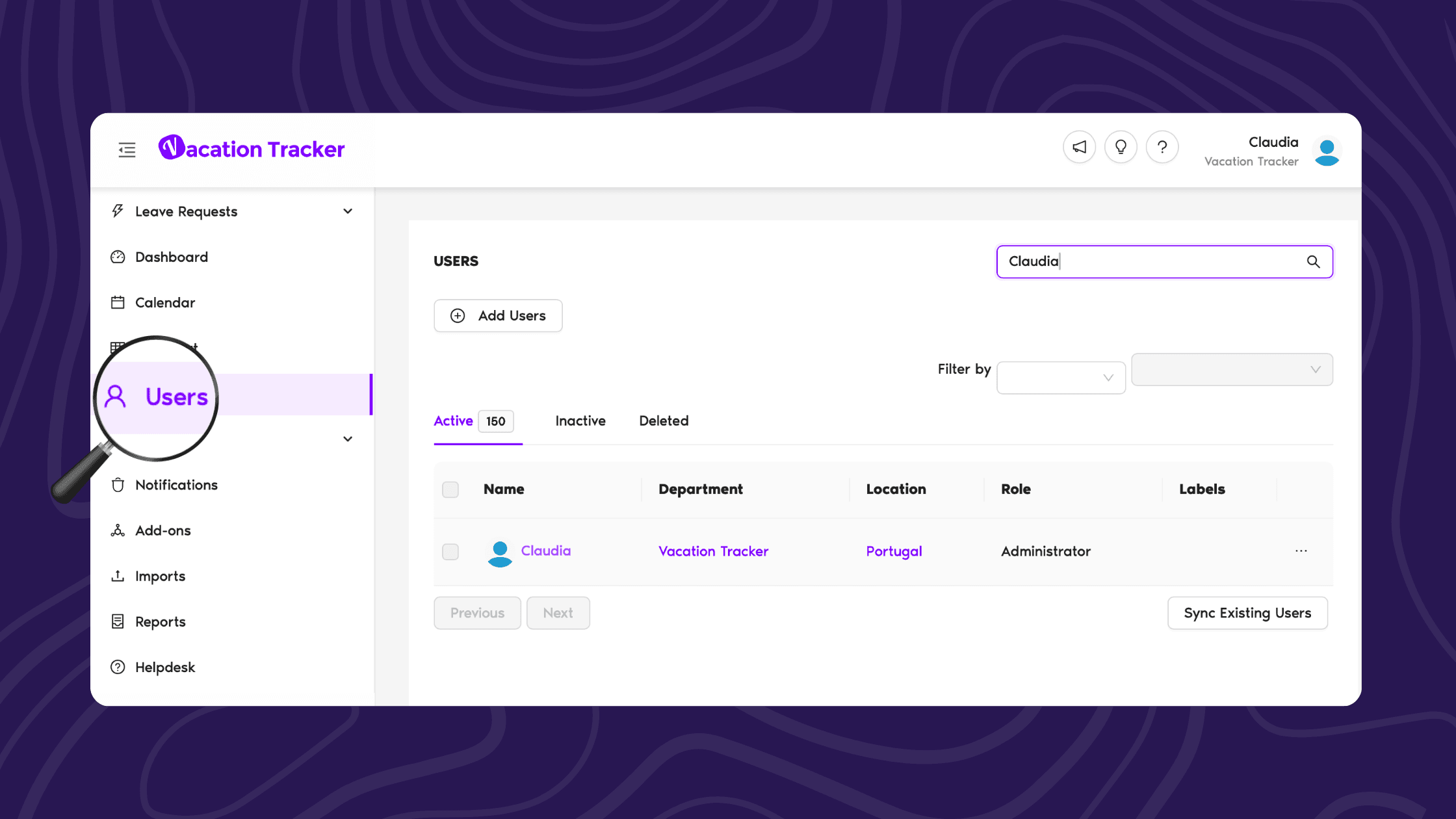Click the Vacation Tracker logo

(x=252, y=148)
